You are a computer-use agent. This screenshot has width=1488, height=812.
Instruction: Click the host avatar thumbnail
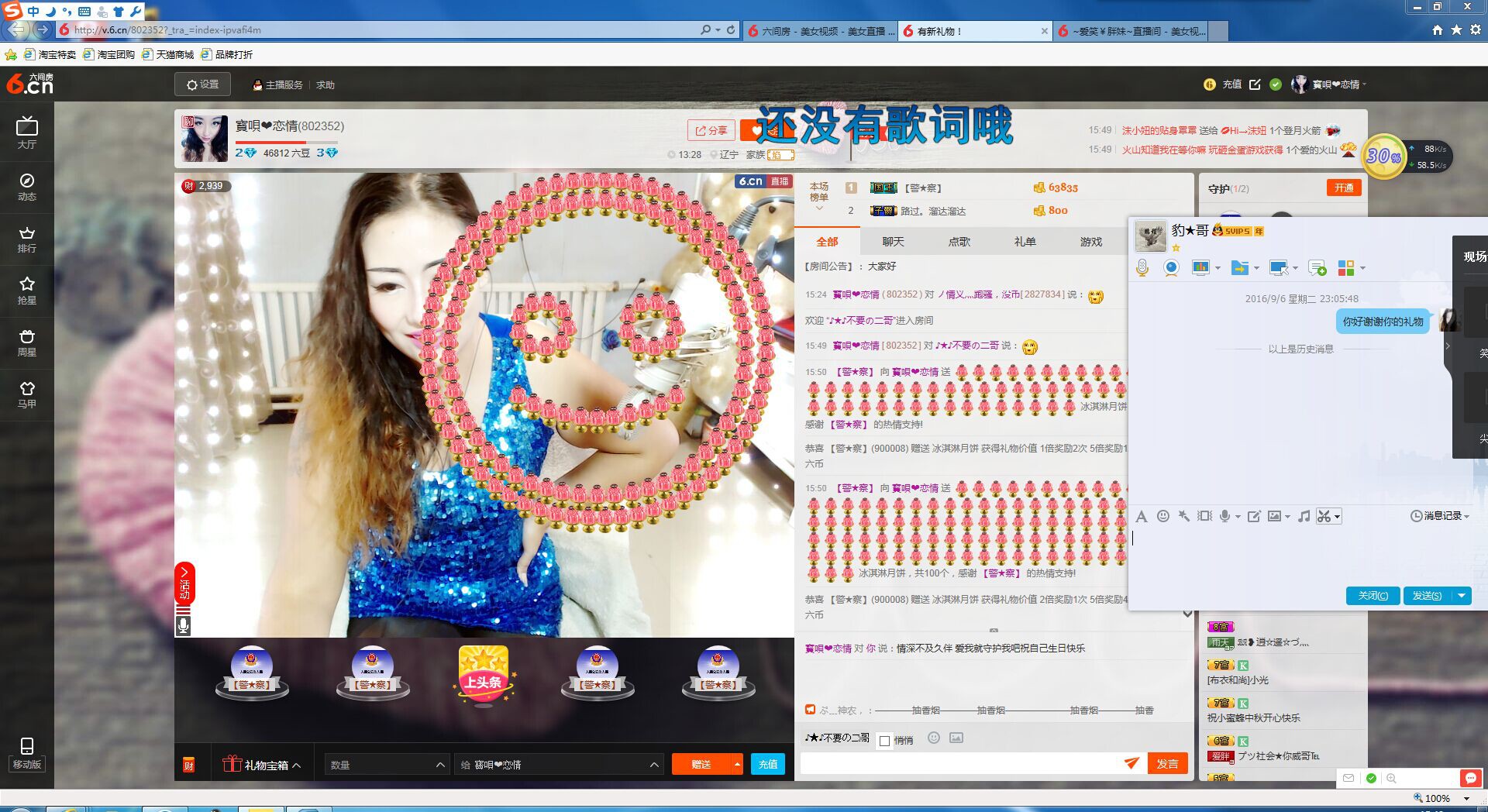(x=205, y=139)
